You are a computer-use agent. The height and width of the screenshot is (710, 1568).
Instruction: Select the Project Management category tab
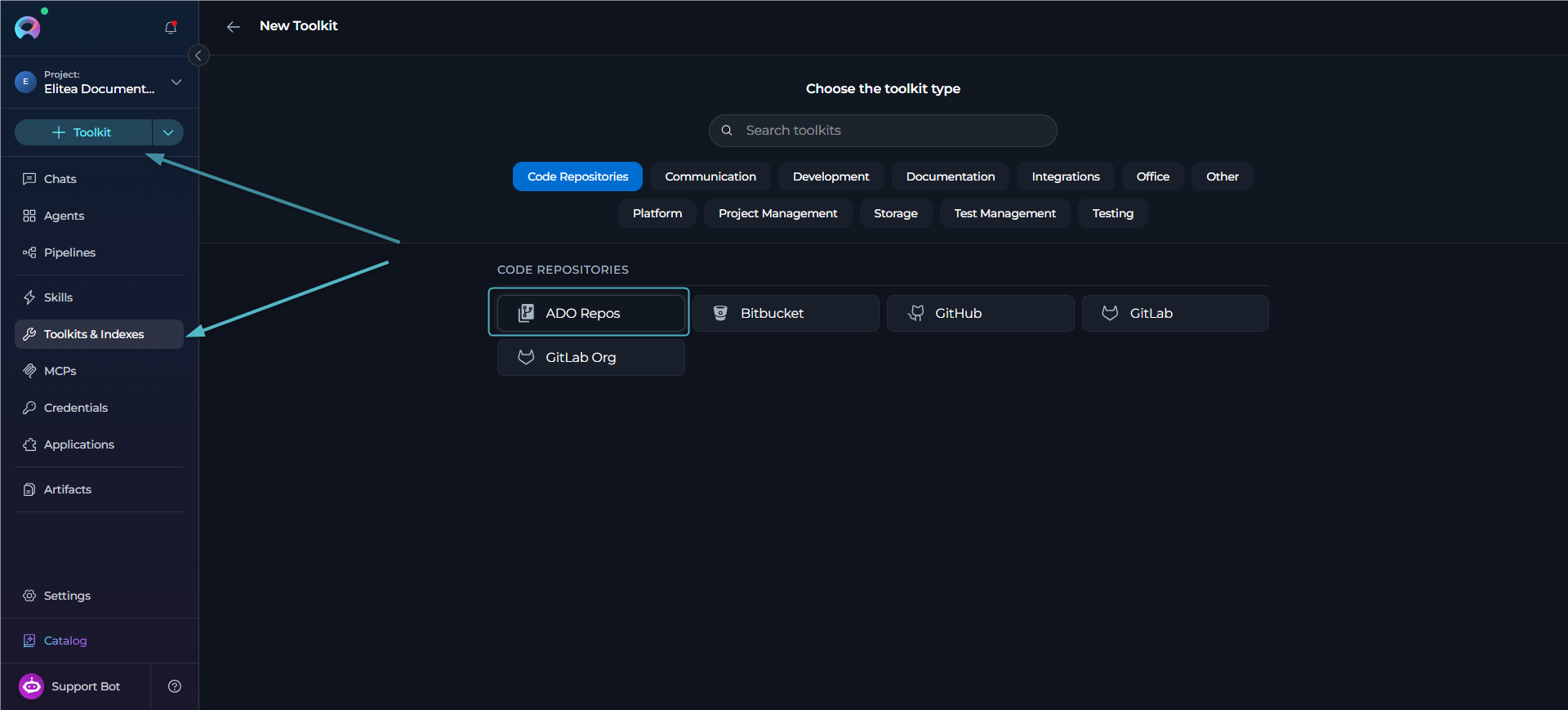(777, 213)
